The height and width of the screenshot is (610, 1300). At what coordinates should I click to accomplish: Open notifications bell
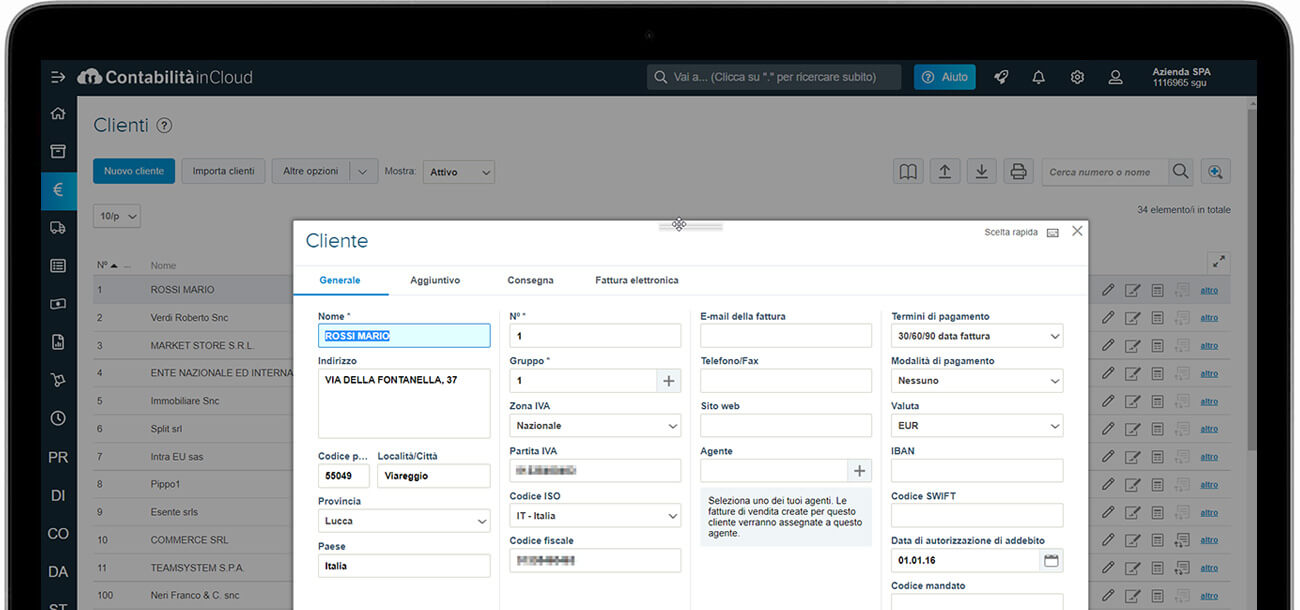pos(1039,77)
